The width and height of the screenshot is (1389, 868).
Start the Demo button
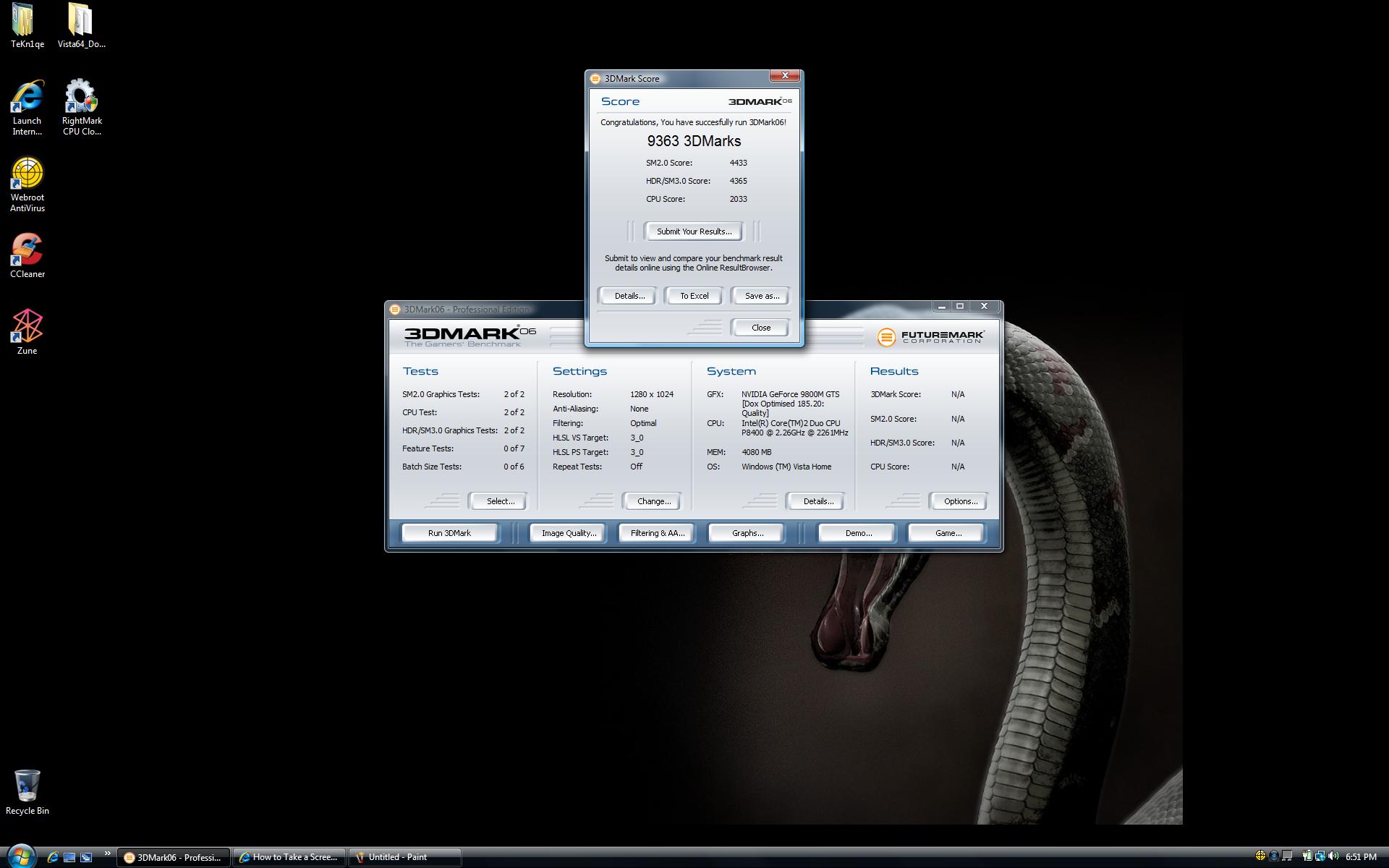[x=858, y=533]
